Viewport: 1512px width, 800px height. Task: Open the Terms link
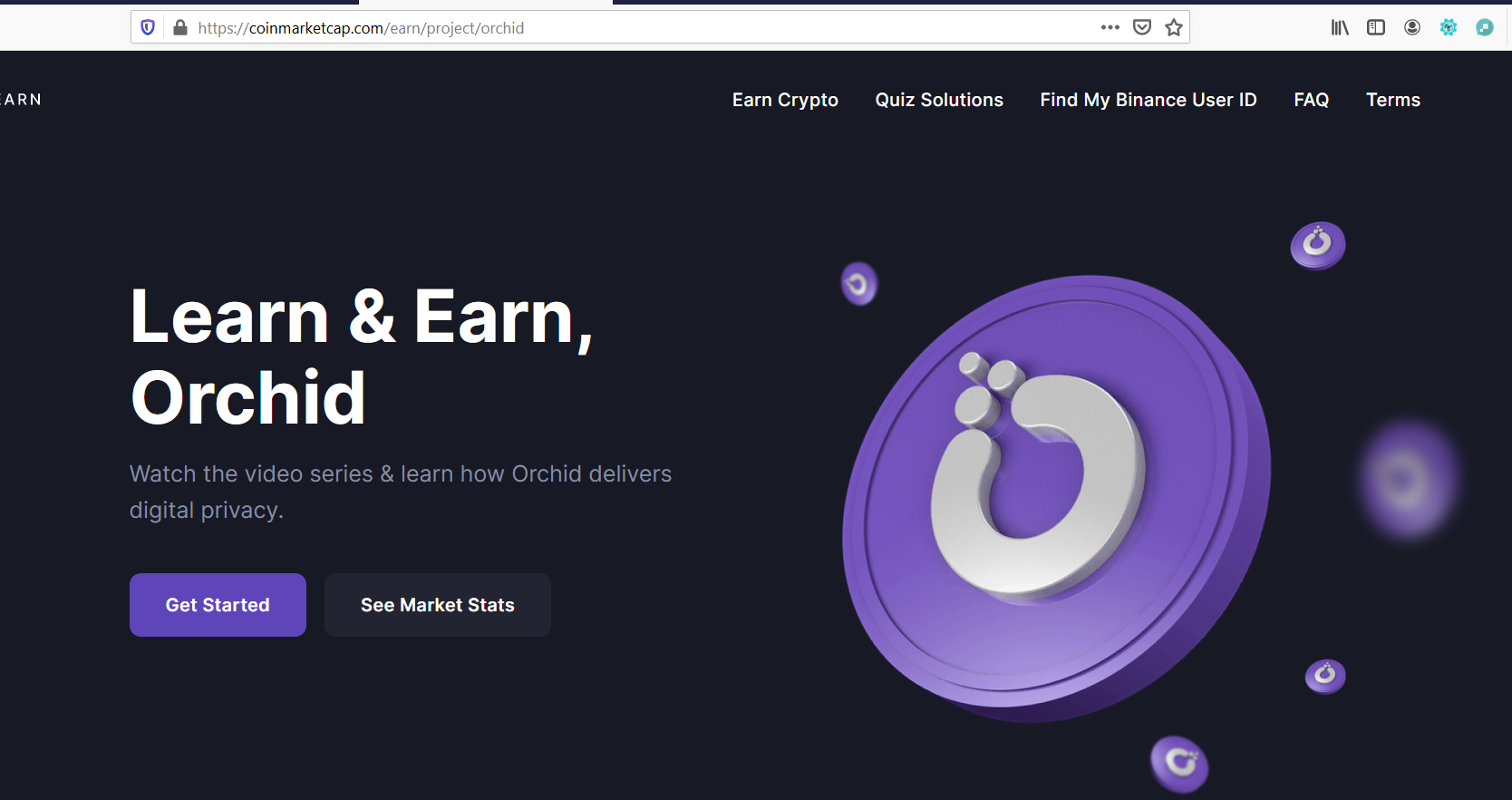click(x=1393, y=100)
